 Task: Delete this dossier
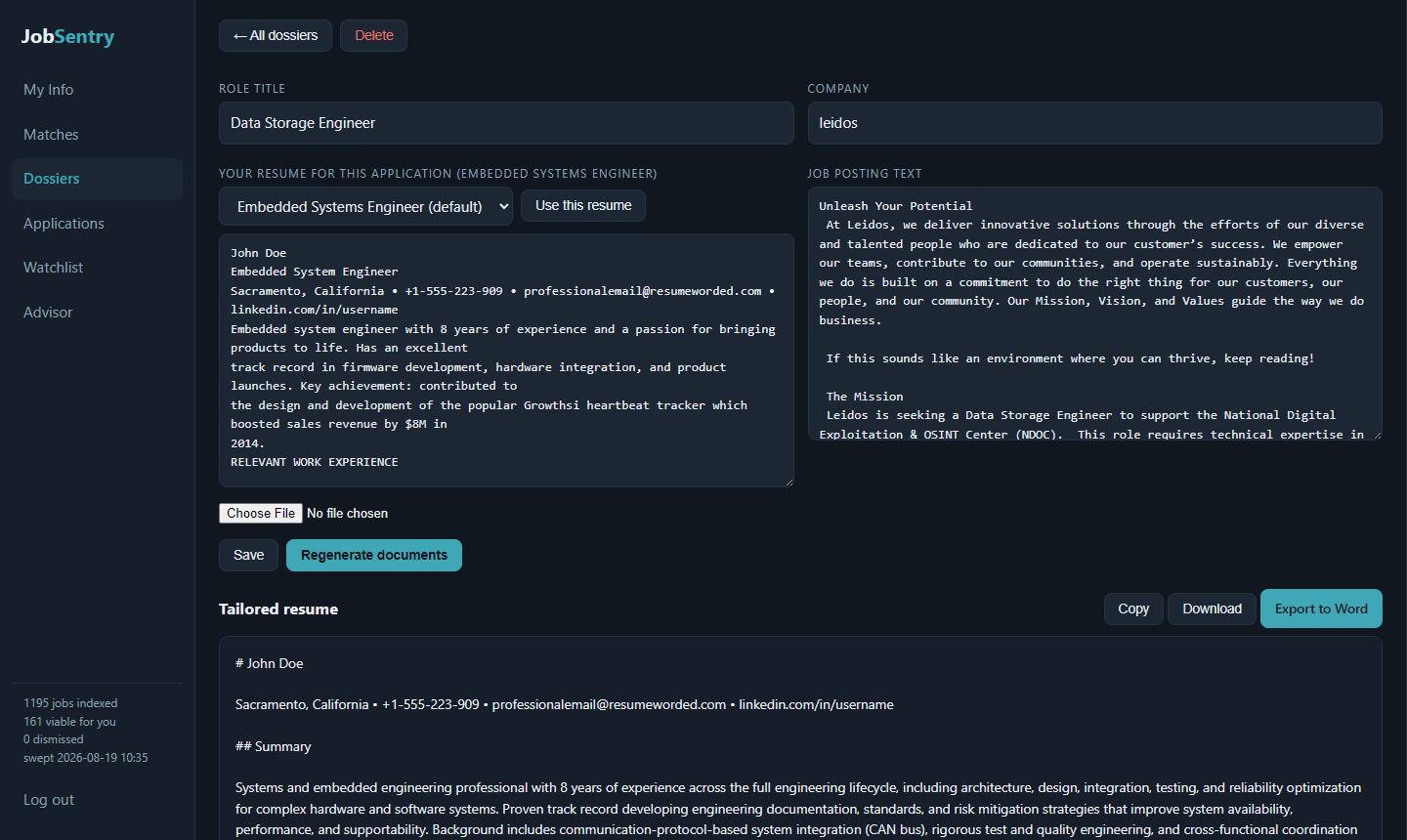click(373, 35)
